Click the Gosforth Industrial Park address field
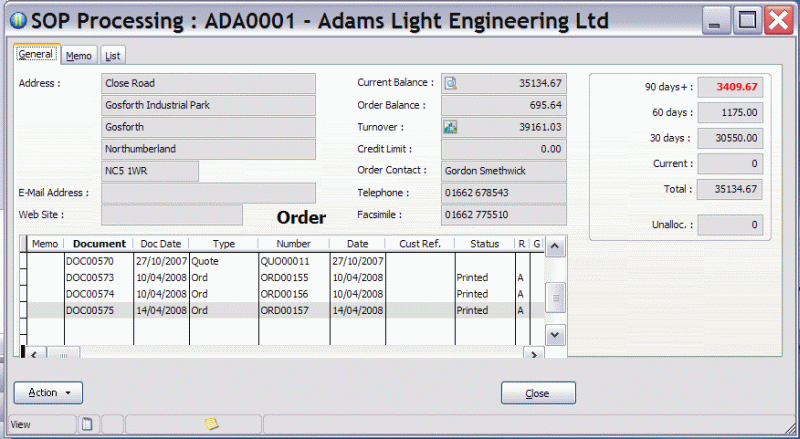800x439 pixels. [x=208, y=105]
